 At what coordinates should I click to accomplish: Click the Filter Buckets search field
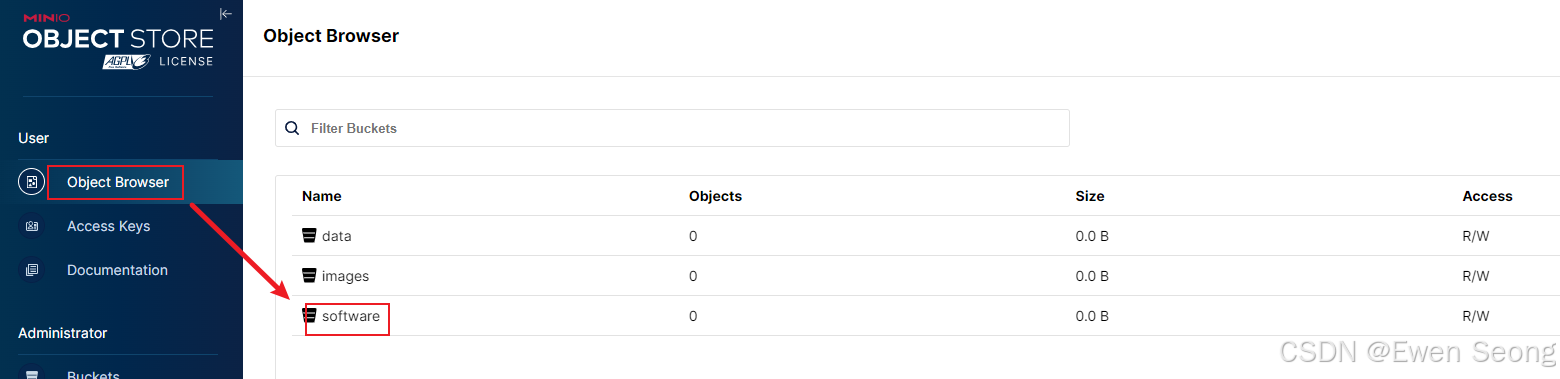[x=672, y=128]
